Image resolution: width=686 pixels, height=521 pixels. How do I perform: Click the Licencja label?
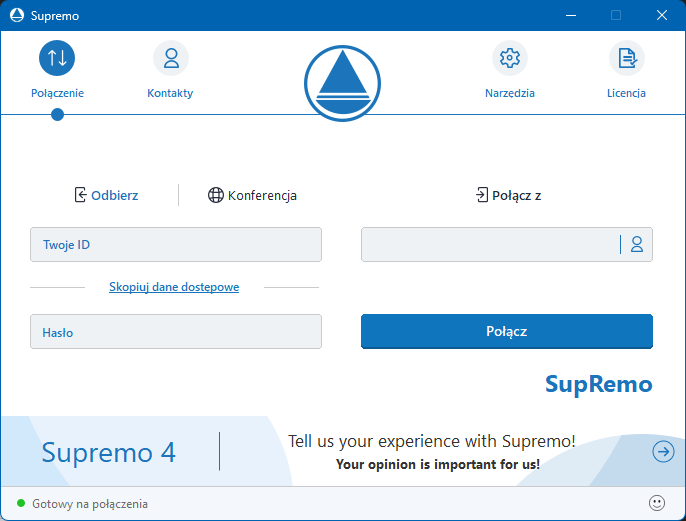pos(626,93)
